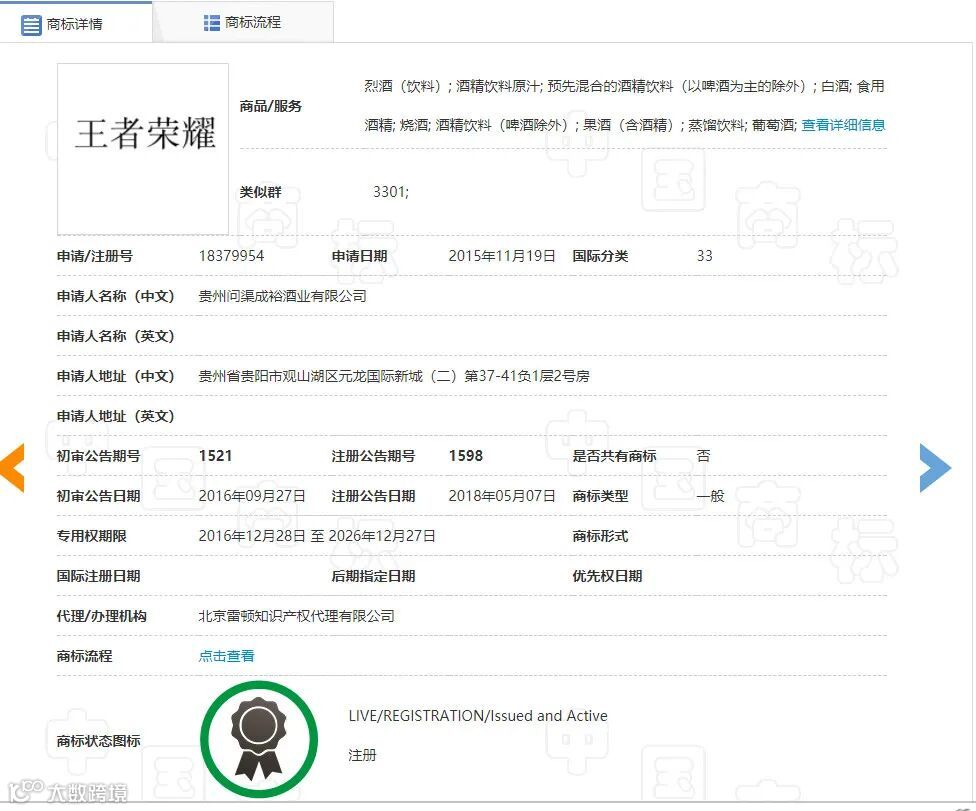Click status text LIVE/REGISTRATION/Issued and Active
Image resolution: width=976 pixels, height=811 pixels.
pos(478,716)
